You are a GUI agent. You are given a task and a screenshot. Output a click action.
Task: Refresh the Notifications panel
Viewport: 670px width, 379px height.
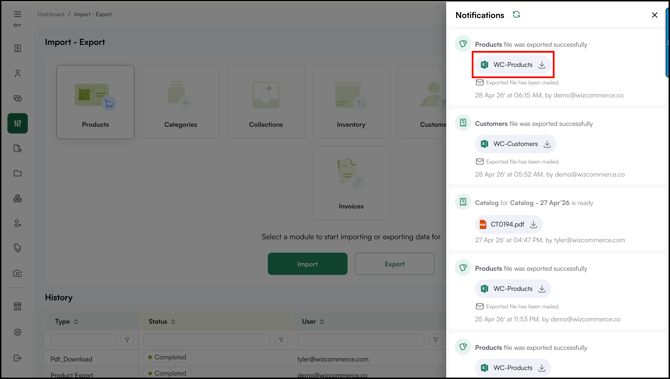tap(516, 15)
